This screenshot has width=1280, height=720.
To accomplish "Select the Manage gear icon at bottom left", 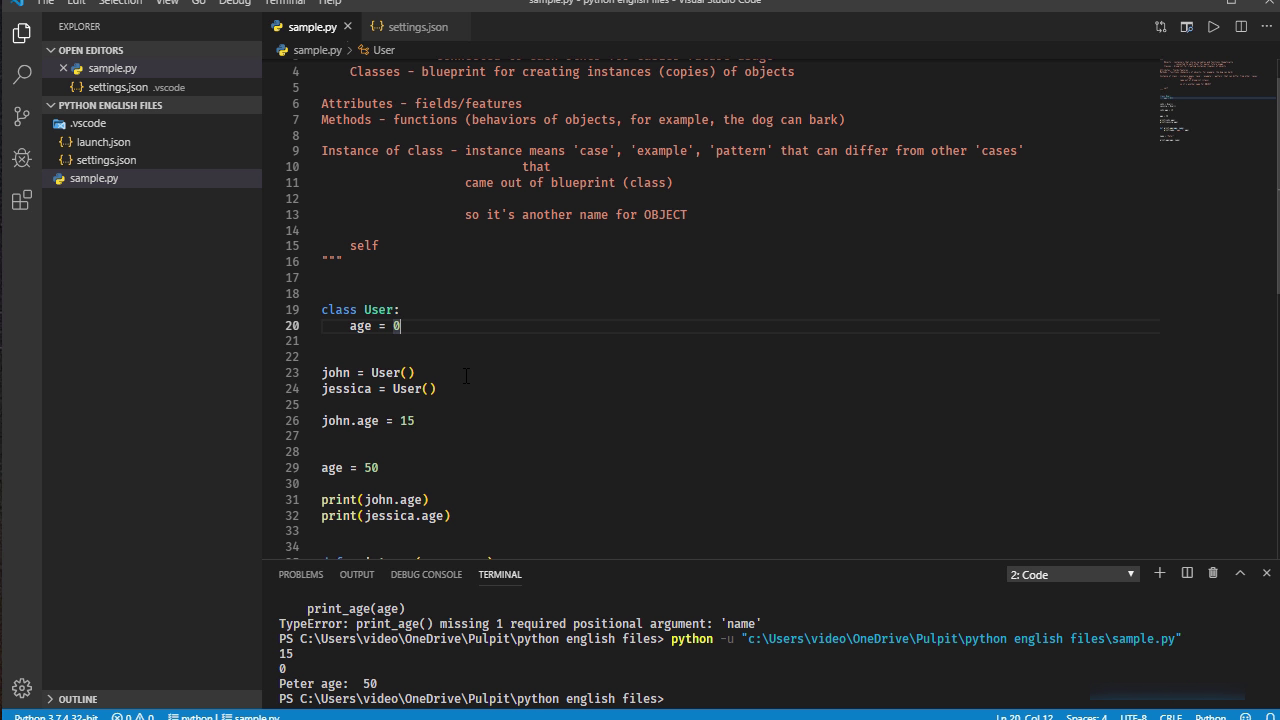I will 21,690.
